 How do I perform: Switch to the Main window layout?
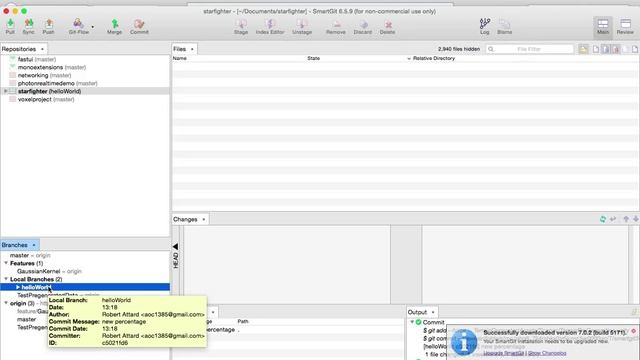(x=603, y=27)
